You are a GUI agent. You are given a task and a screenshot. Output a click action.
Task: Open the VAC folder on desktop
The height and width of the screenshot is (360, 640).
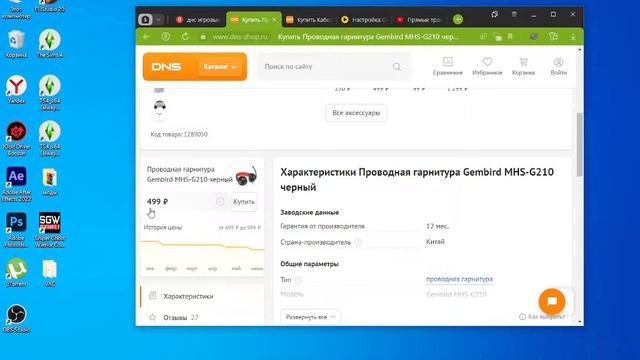point(50,272)
